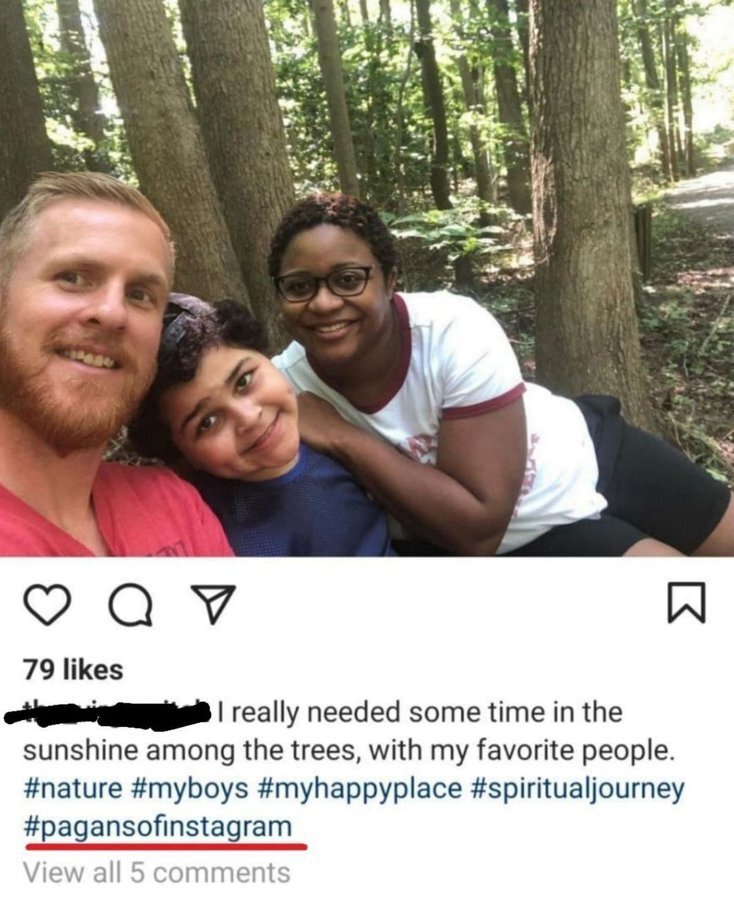The image size is (734, 900).
Task: Open the #pagansofinstagram hashtag
Action: coord(158,827)
